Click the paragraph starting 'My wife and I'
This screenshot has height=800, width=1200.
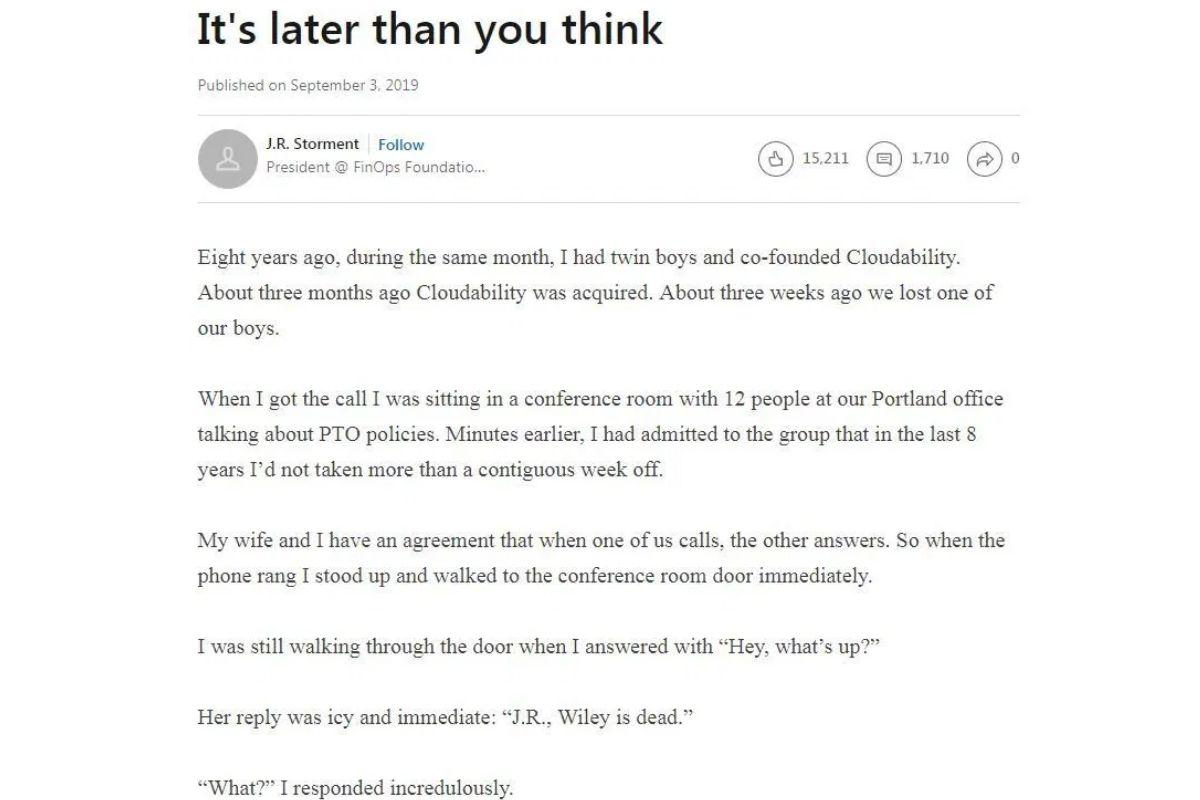pyautogui.click(x=600, y=558)
